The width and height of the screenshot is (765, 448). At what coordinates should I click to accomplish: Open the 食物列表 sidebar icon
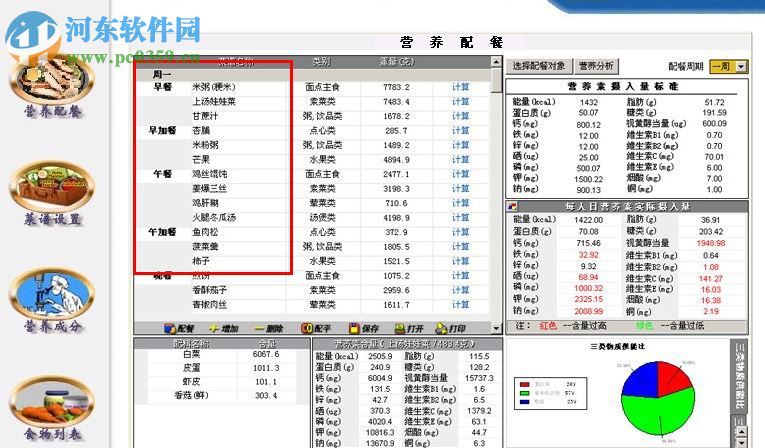tap(52, 402)
